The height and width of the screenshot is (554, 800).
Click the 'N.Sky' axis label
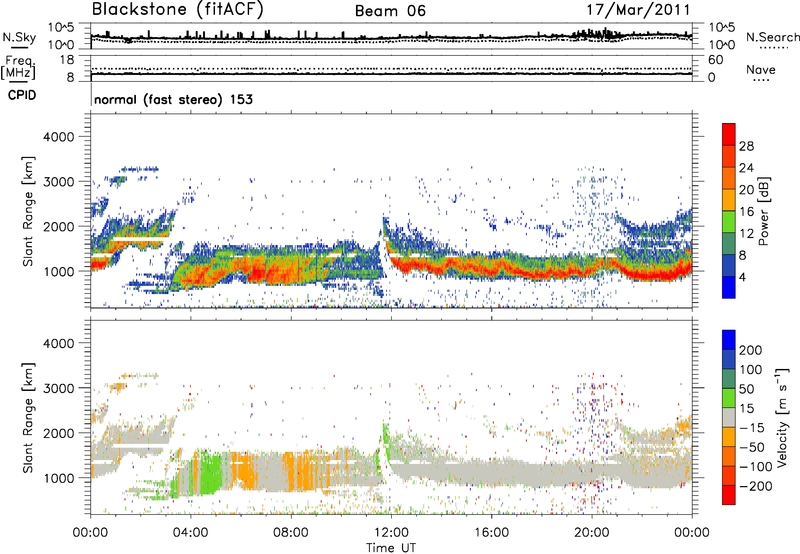point(19,37)
